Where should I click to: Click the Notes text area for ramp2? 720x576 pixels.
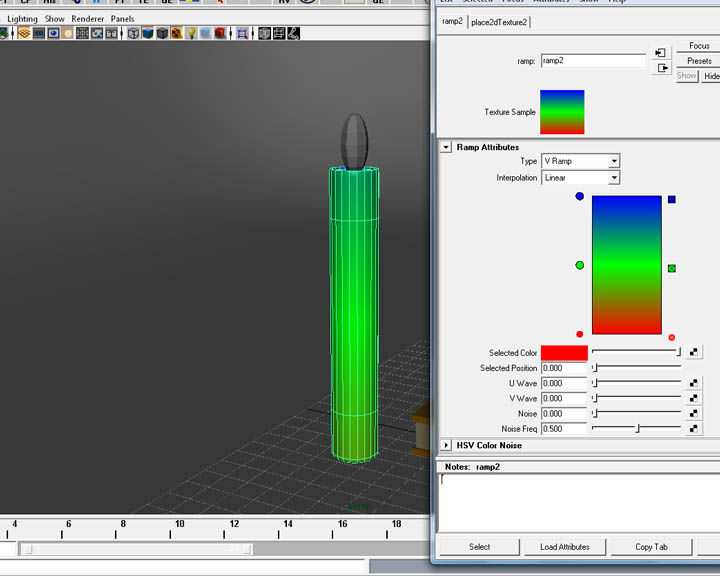pyautogui.click(x=579, y=503)
